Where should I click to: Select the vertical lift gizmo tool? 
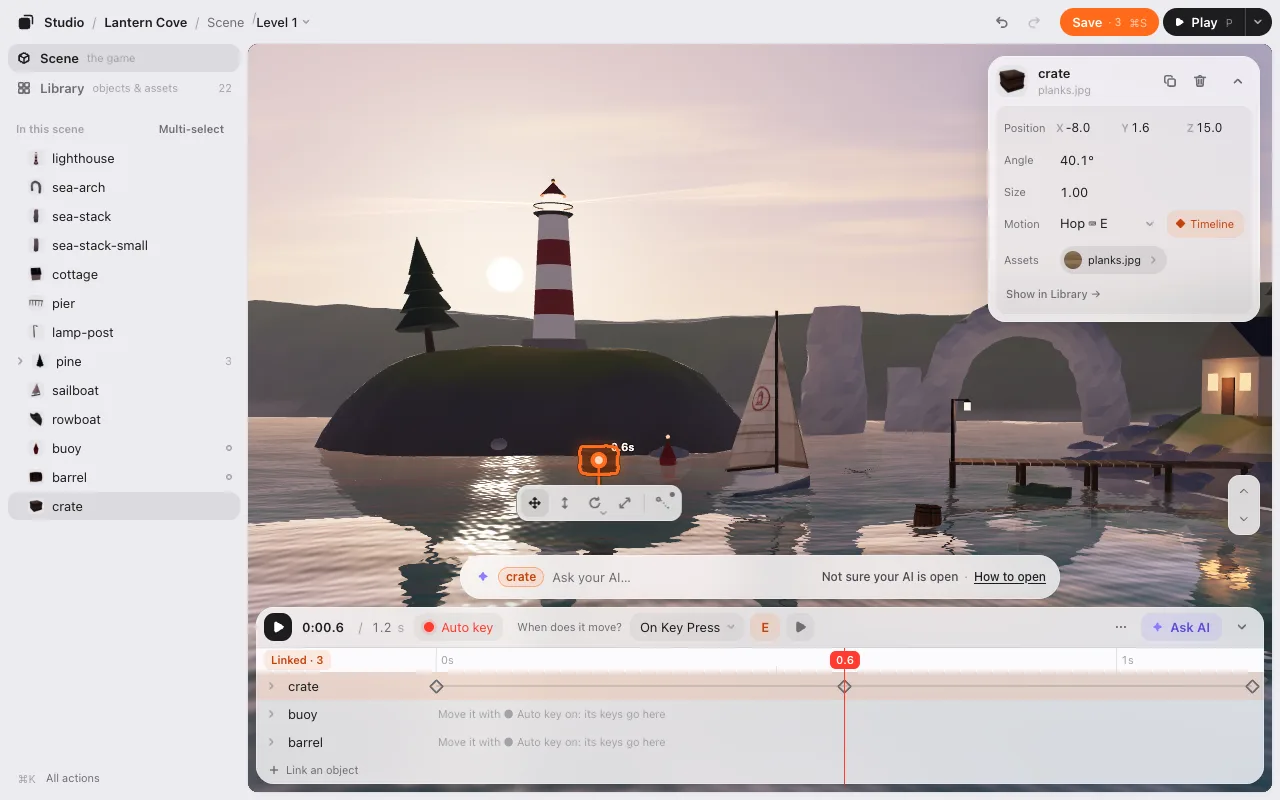[565, 503]
